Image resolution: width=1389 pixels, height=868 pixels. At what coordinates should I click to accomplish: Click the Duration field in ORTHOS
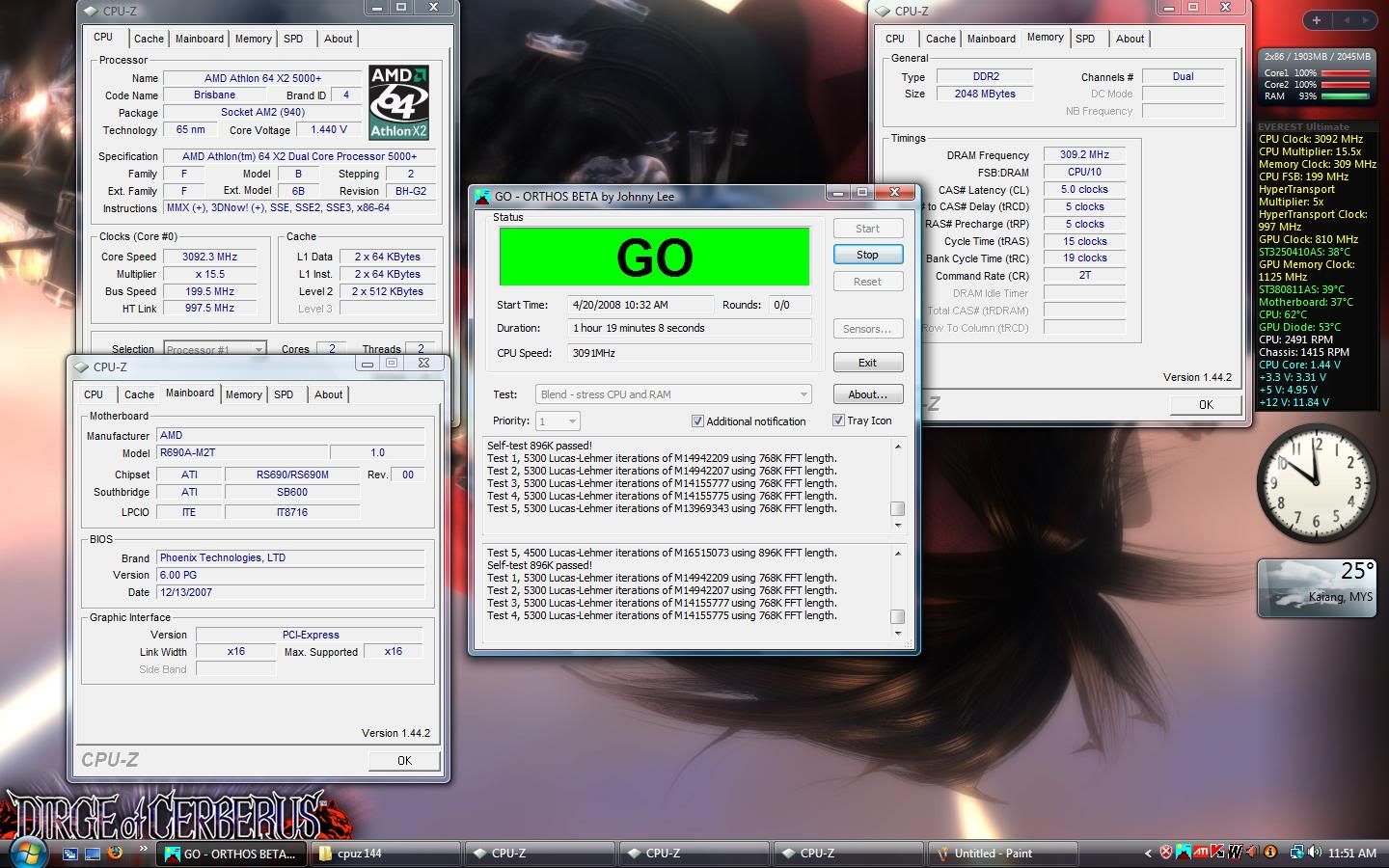point(689,328)
